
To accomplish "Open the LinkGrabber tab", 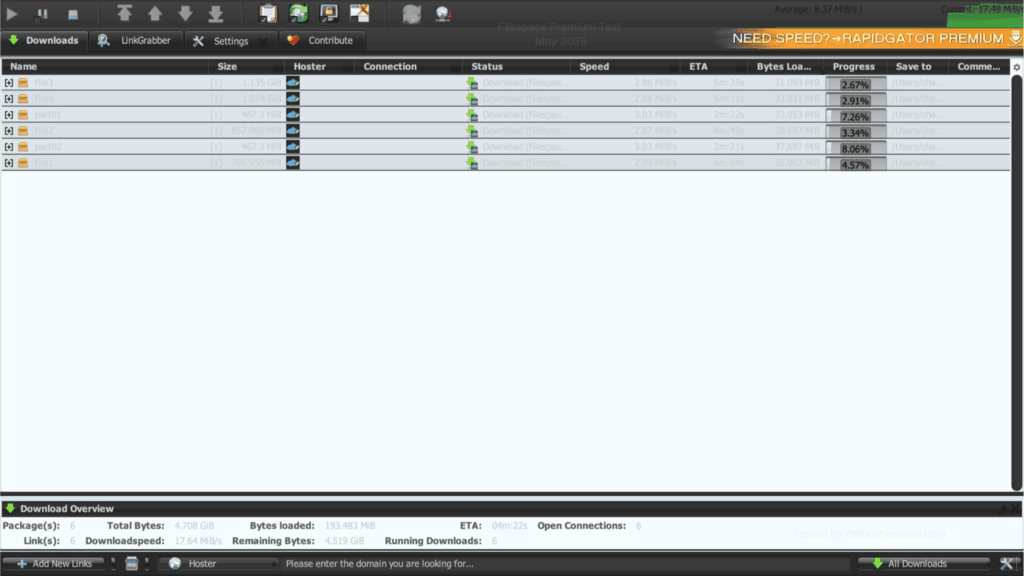I will pos(136,40).
